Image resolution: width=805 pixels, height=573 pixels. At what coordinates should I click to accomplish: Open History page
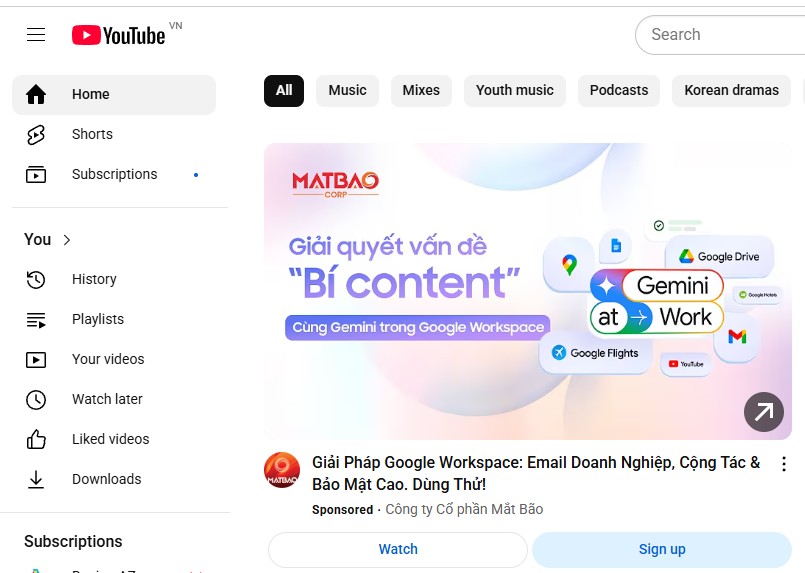(114, 279)
